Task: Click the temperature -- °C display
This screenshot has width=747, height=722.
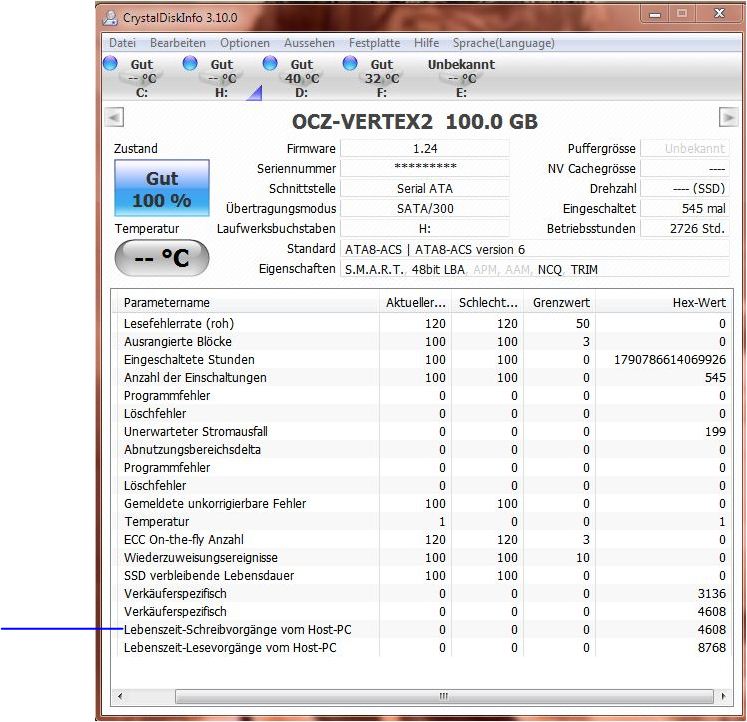Action: click(x=162, y=258)
